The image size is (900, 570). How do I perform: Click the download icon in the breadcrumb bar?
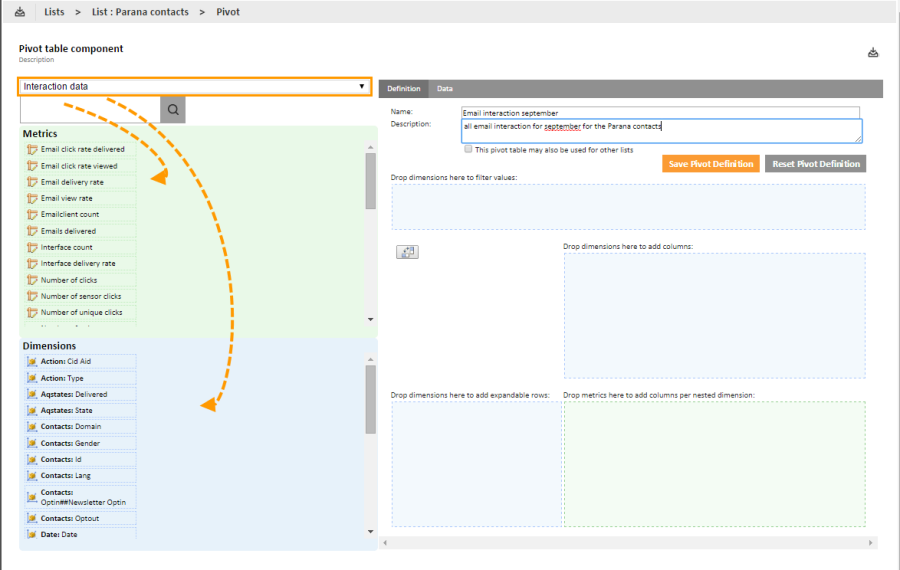[20, 12]
